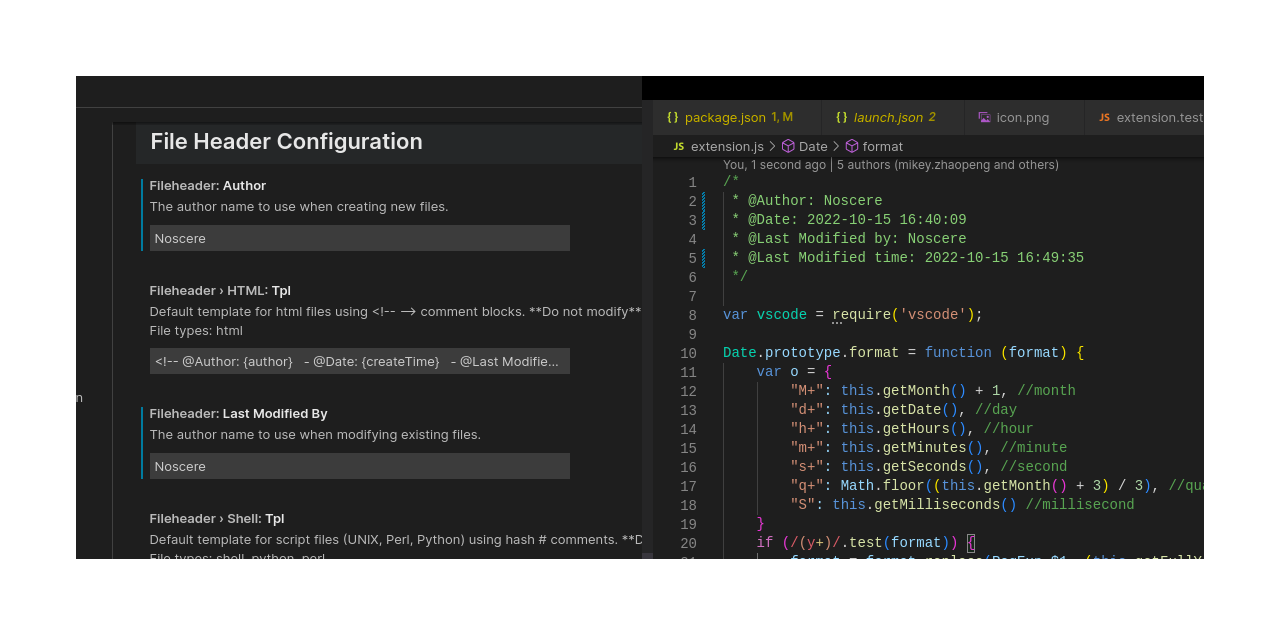
Task: Click the HTML Tpl template input field
Action: tap(359, 361)
